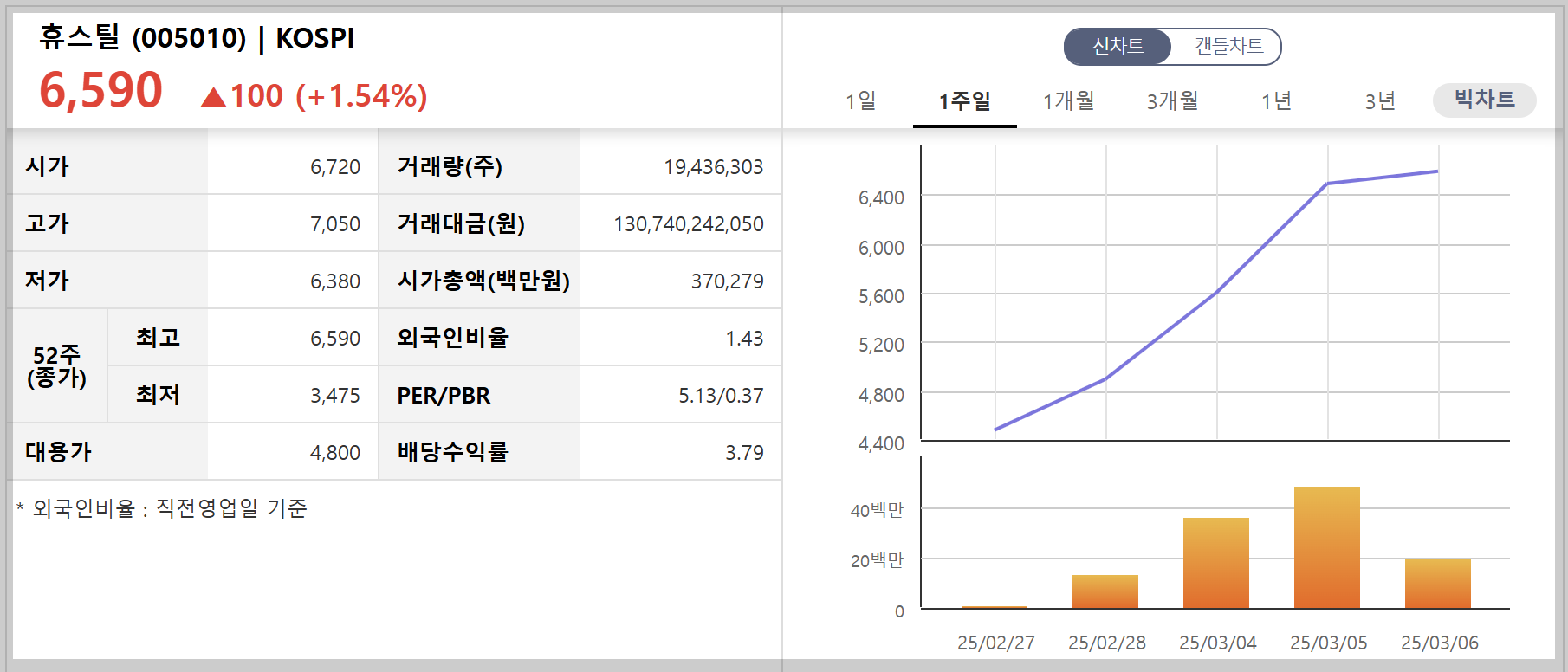Click the 저가 row label
The width and height of the screenshot is (1568, 672).
click(47, 281)
